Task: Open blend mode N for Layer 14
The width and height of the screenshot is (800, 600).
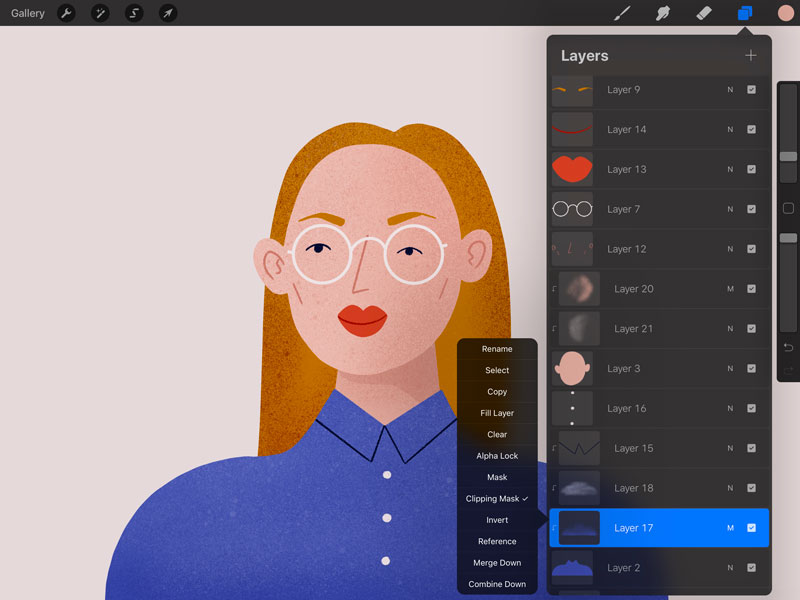Action: pos(730,130)
